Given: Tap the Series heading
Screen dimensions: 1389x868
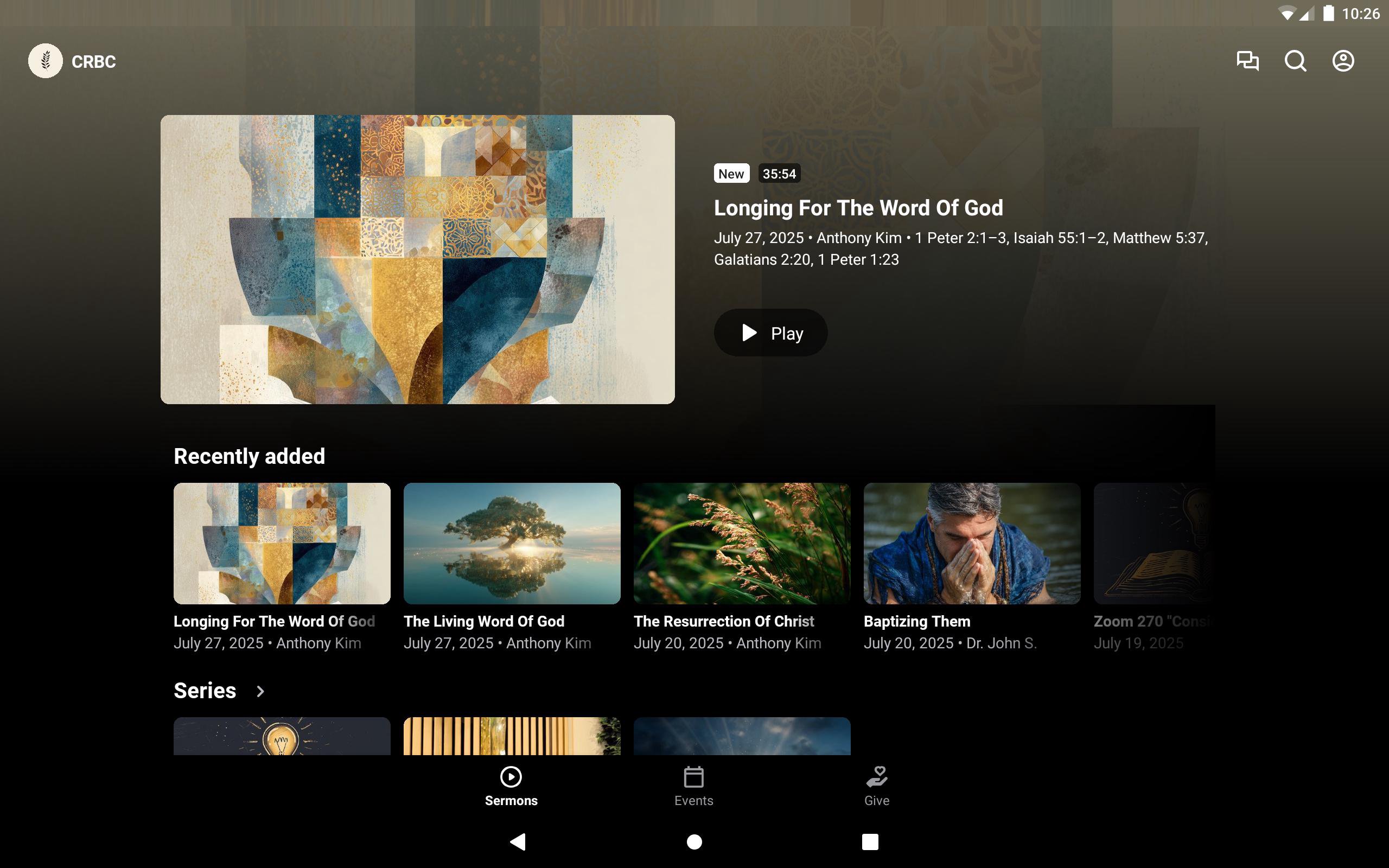Looking at the screenshot, I should pyautogui.click(x=205, y=691).
